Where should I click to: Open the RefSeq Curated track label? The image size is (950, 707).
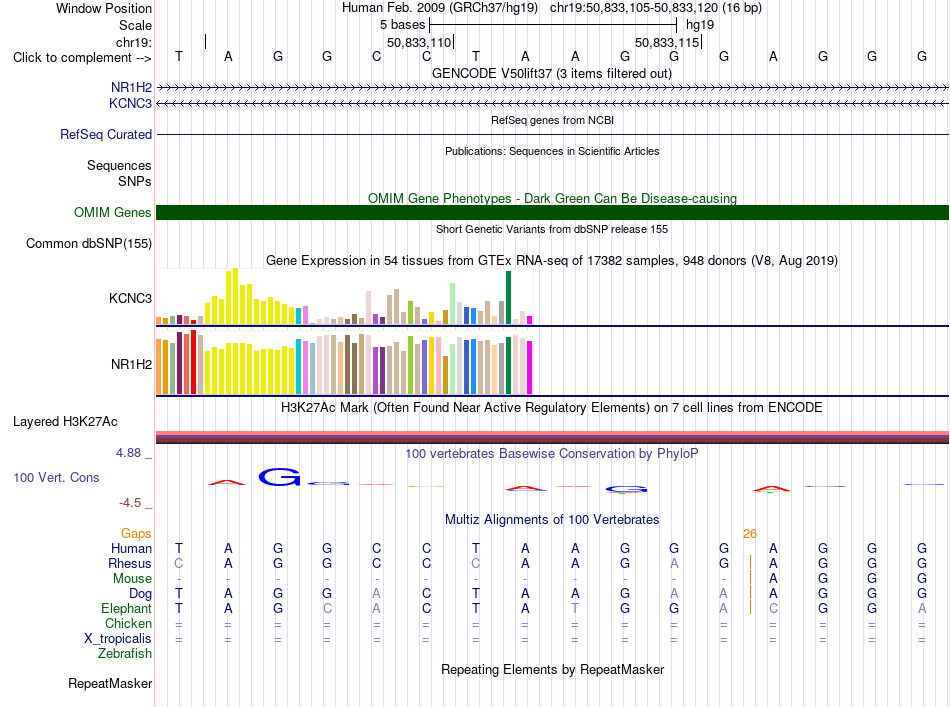(x=105, y=134)
